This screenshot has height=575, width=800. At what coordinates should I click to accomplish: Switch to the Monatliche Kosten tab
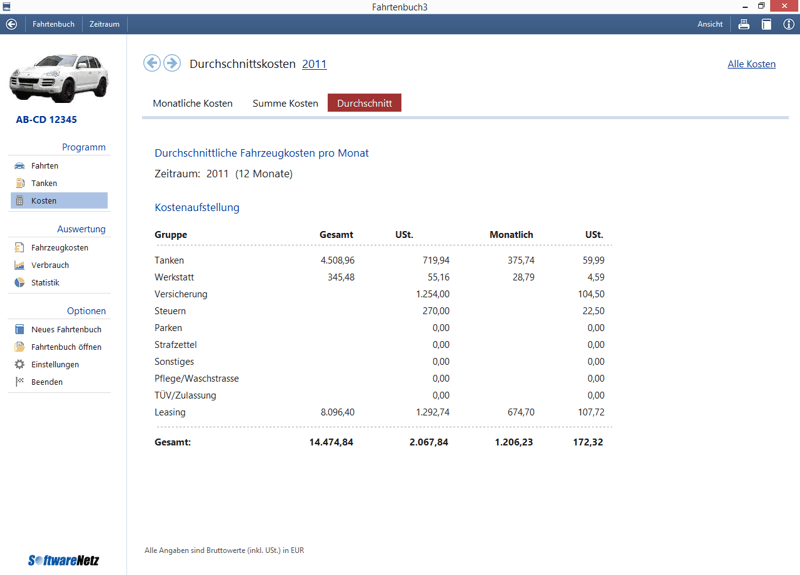pyautogui.click(x=192, y=103)
